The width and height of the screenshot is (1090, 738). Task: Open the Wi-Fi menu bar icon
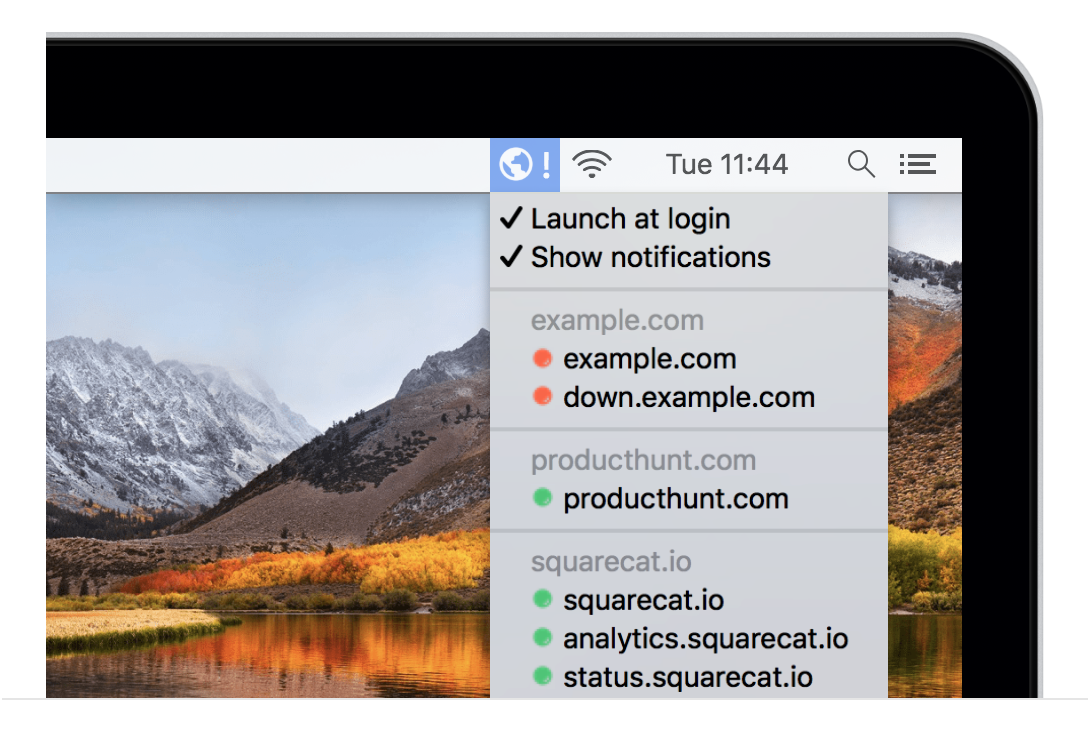pyautogui.click(x=592, y=164)
